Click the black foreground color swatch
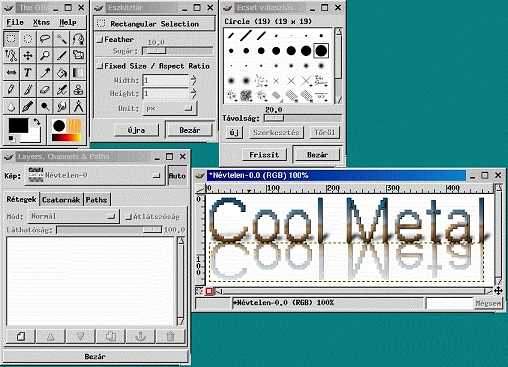 pyautogui.click(x=18, y=125)
